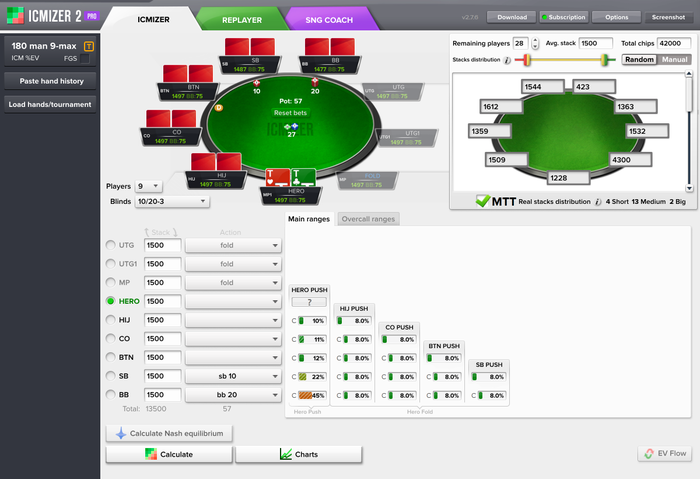Open the BB action dropdown showing bb 20
Viewport: 700px width, 479px height.
tap(233, 395)
